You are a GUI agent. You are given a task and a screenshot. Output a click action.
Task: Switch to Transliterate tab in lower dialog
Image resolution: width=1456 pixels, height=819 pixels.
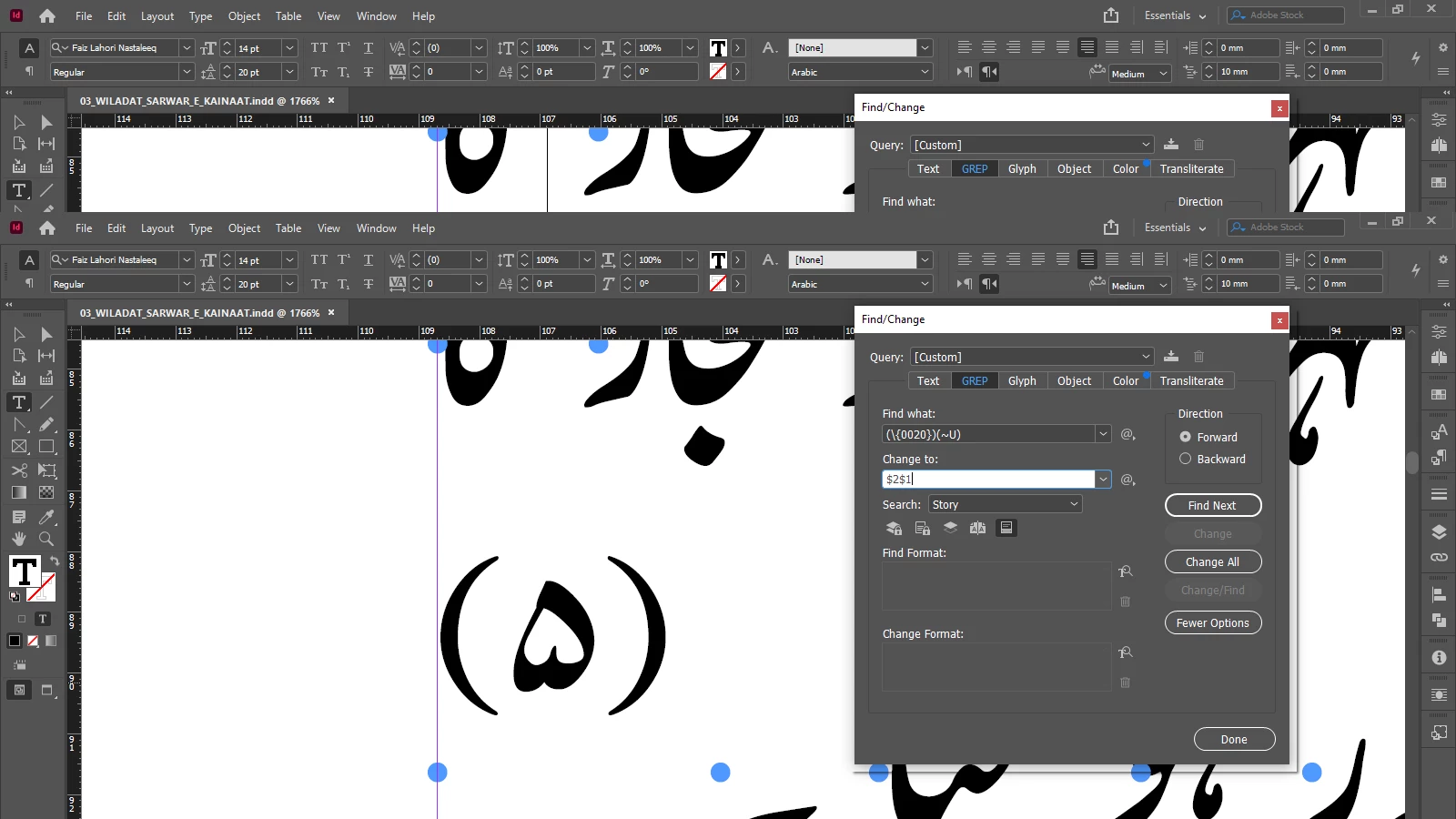pos(1191,381)
